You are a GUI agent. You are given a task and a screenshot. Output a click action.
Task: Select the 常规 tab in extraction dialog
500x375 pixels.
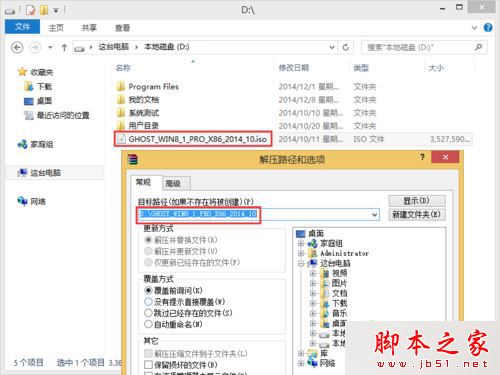[144, 182]
